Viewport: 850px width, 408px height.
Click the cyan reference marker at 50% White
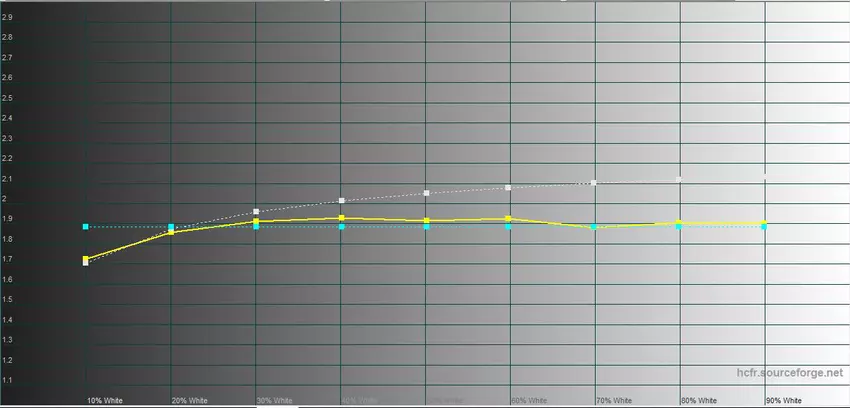click(x=427, y=227)
